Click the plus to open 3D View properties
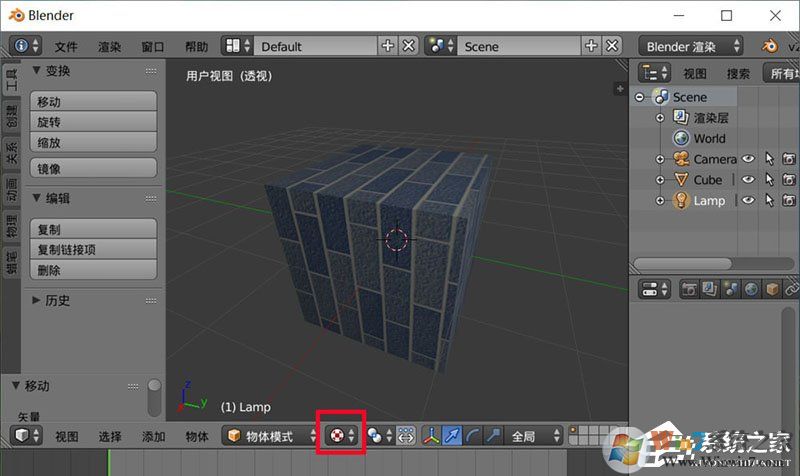 pyautogui.click(x=620, y=89)
